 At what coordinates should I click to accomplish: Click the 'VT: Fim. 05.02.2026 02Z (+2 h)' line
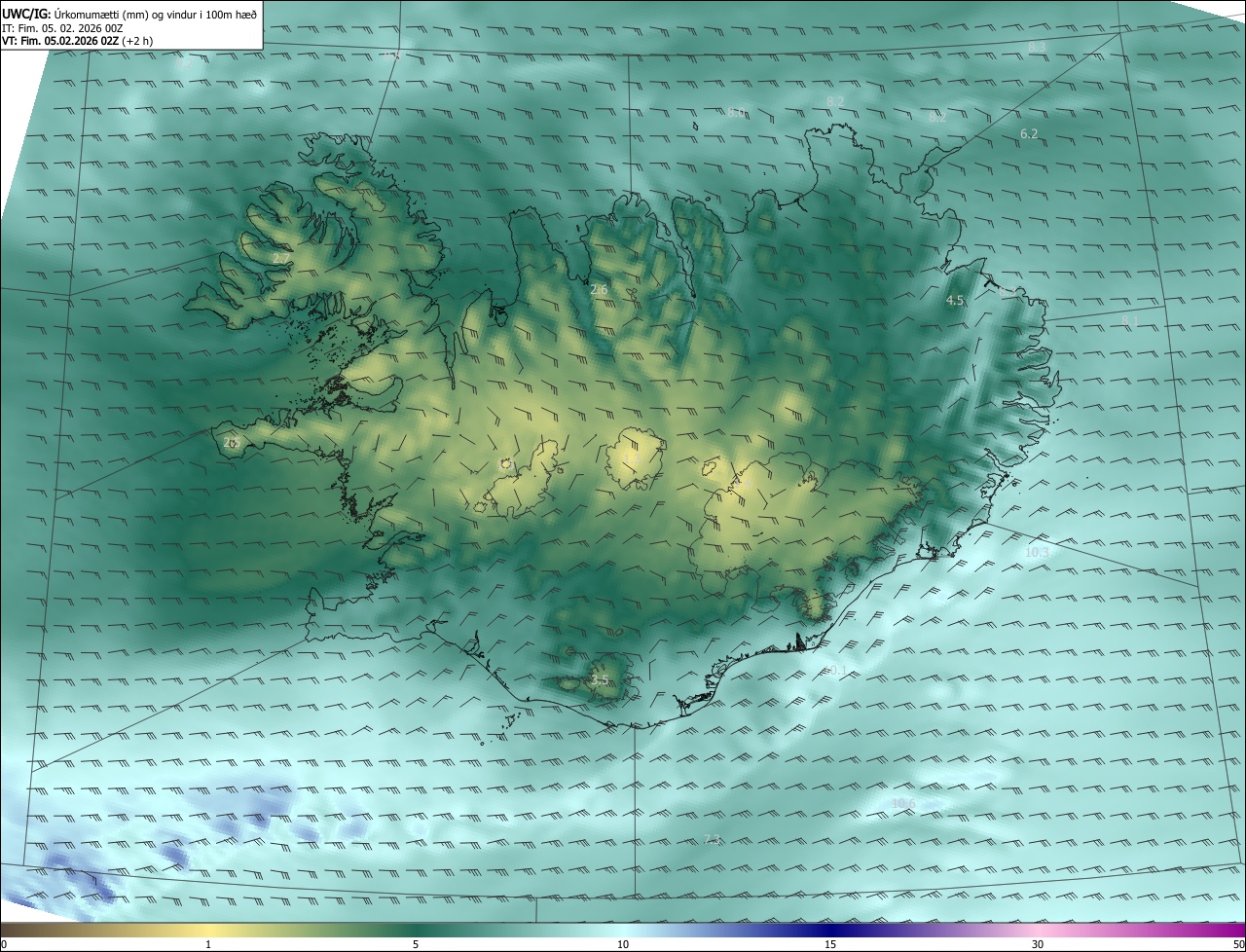click(78, 41)
